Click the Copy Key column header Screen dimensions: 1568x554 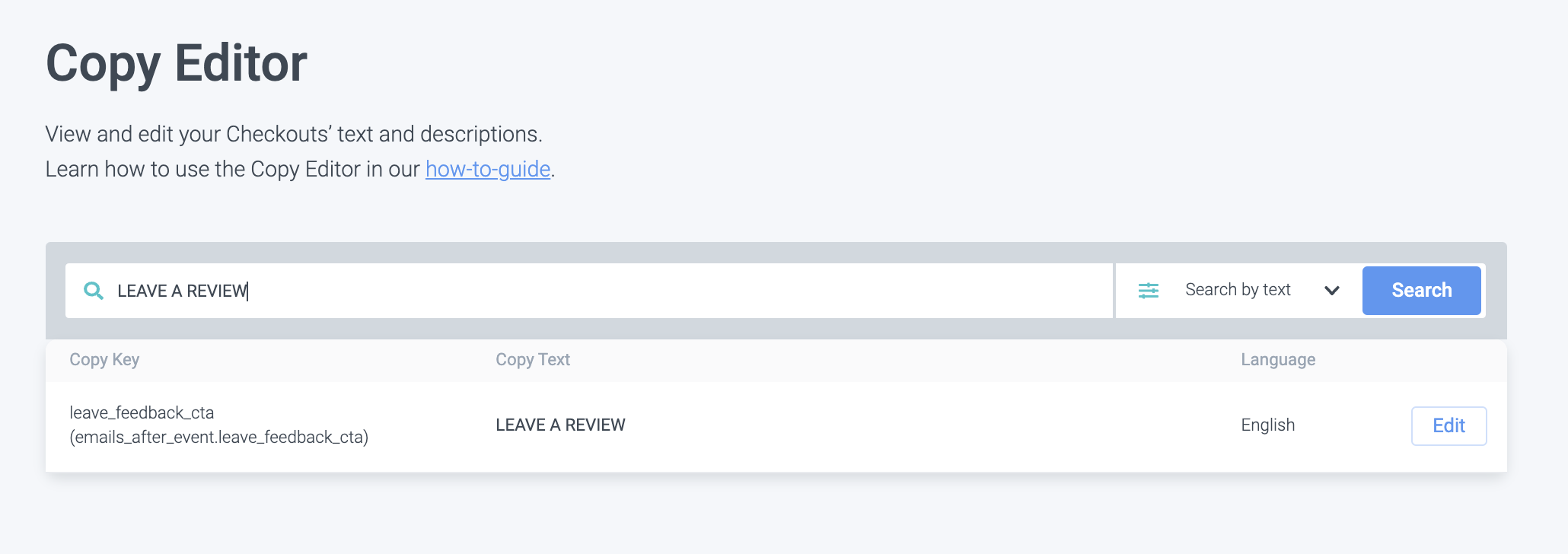[x=104, y=360]
